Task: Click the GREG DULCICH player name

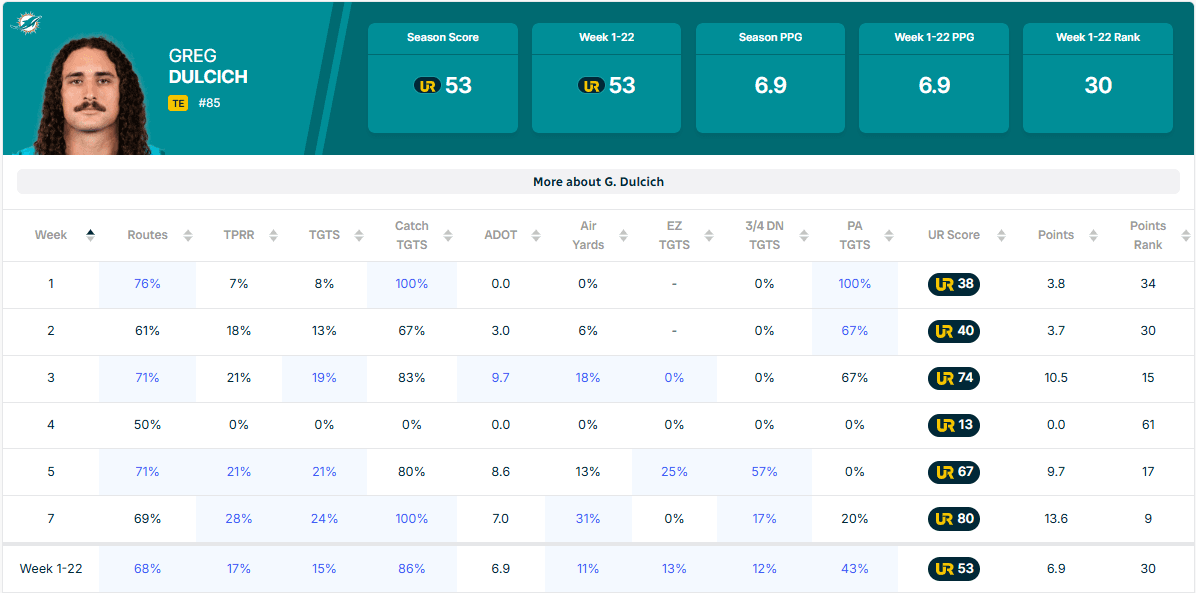Action: [207, 66]
